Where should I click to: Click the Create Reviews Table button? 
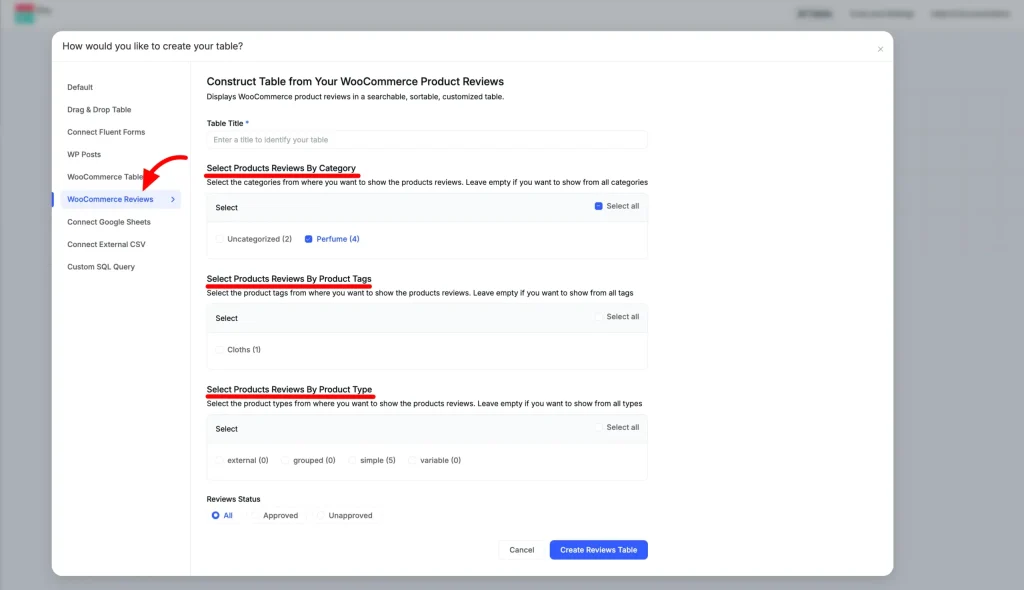(598, 549)
